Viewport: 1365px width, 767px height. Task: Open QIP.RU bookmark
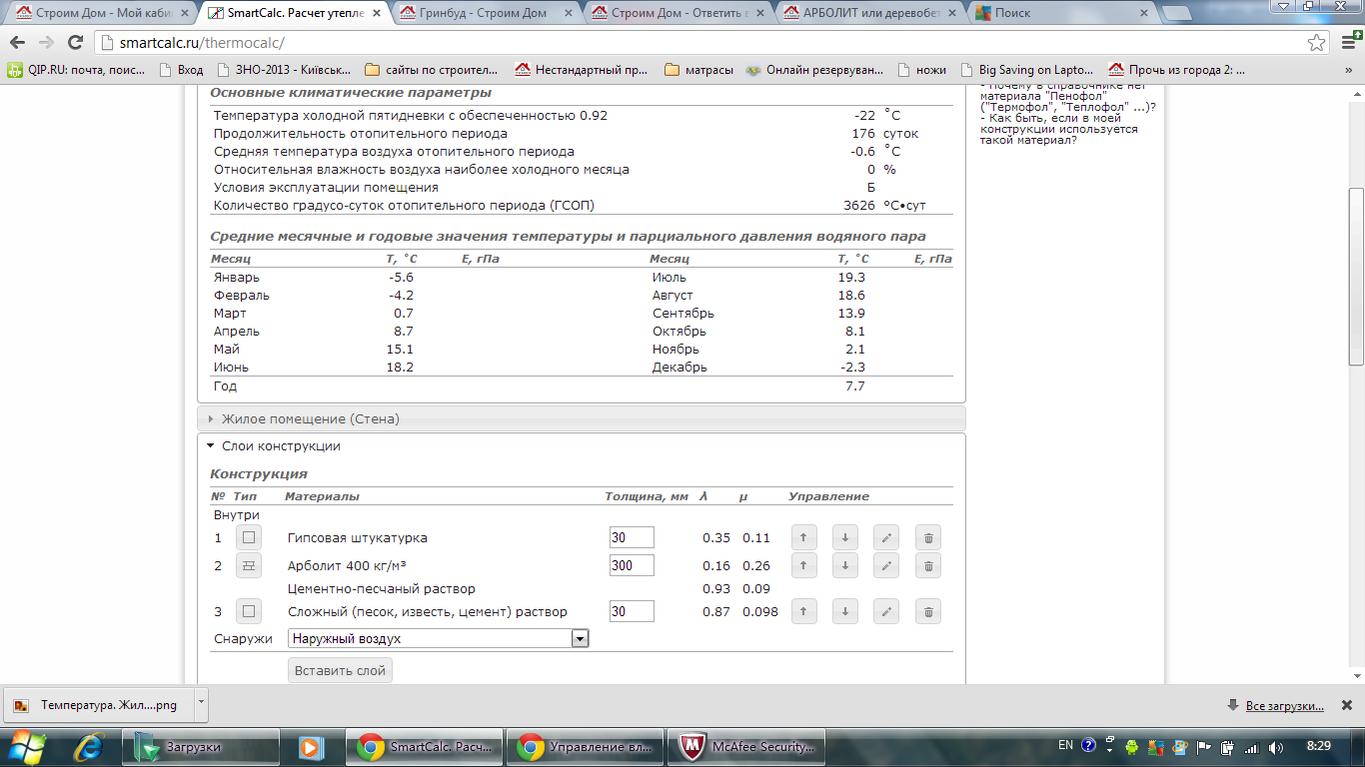click(x=76, y=70)
